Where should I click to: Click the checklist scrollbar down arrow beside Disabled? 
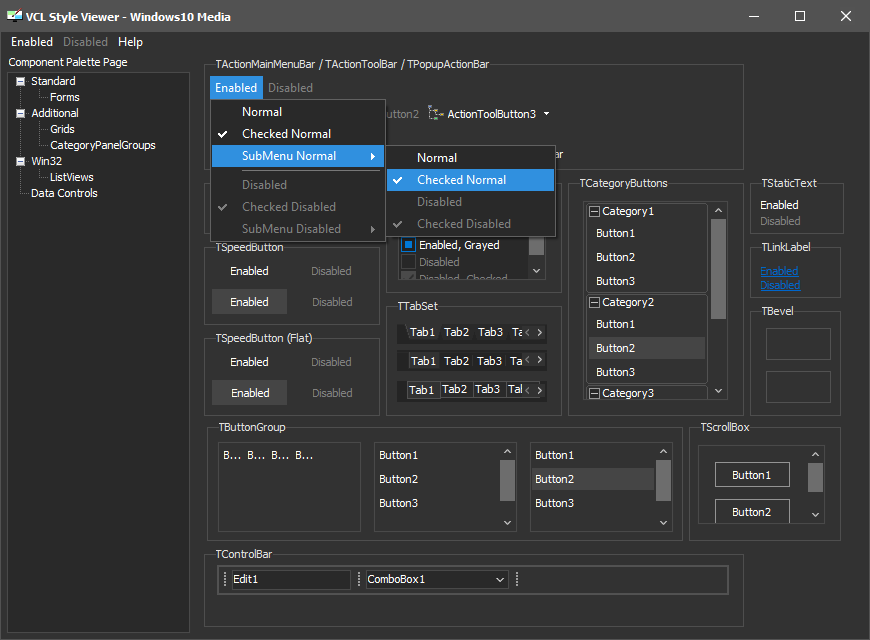[x=536, y=270]
